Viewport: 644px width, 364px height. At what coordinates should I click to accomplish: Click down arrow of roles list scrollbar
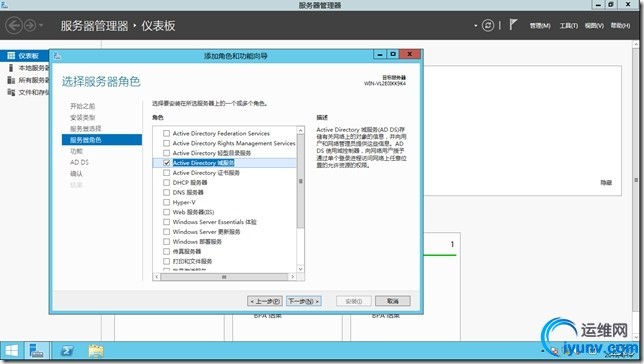301,269
